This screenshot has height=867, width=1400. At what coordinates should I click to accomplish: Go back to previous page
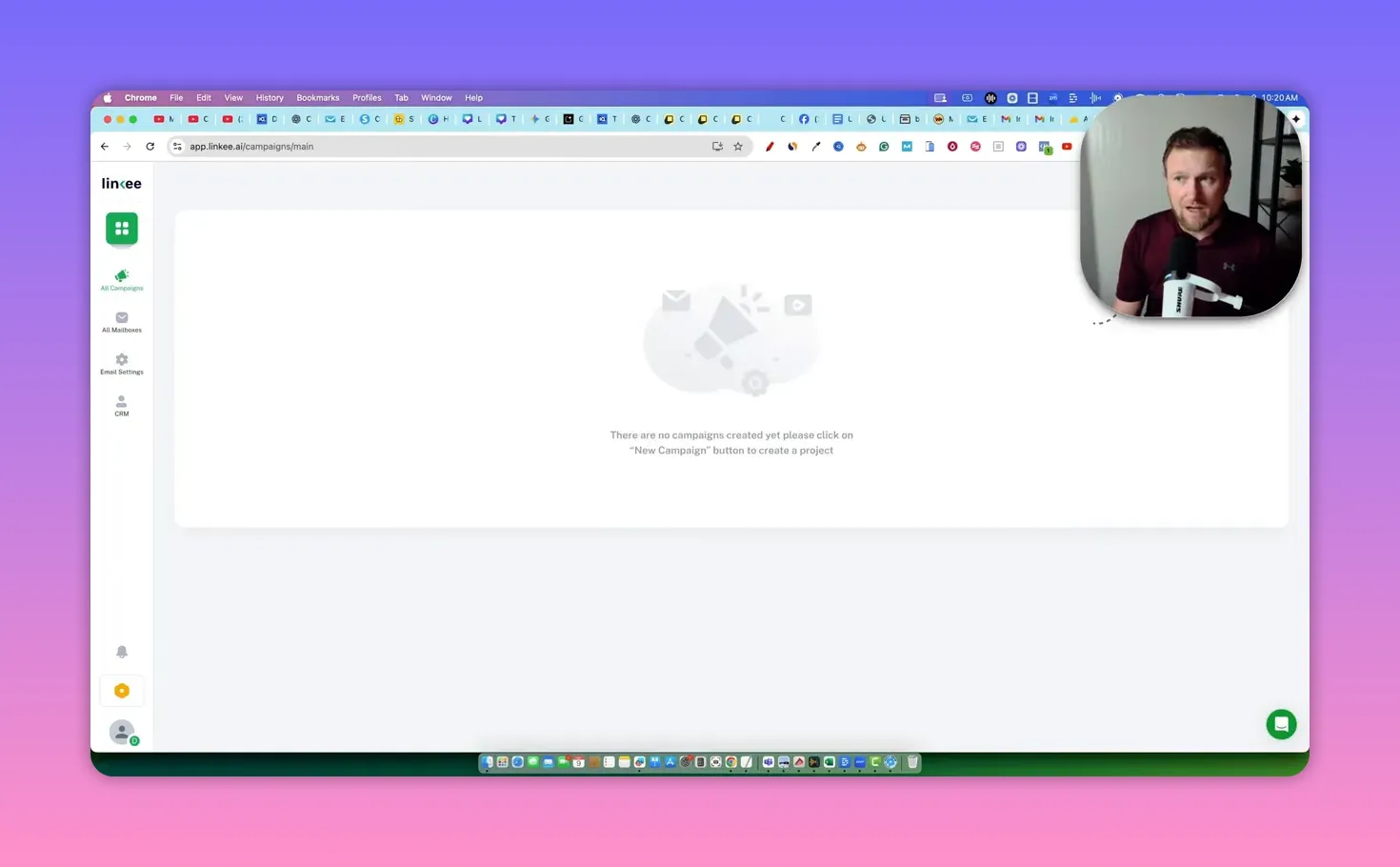click(105, 147)
